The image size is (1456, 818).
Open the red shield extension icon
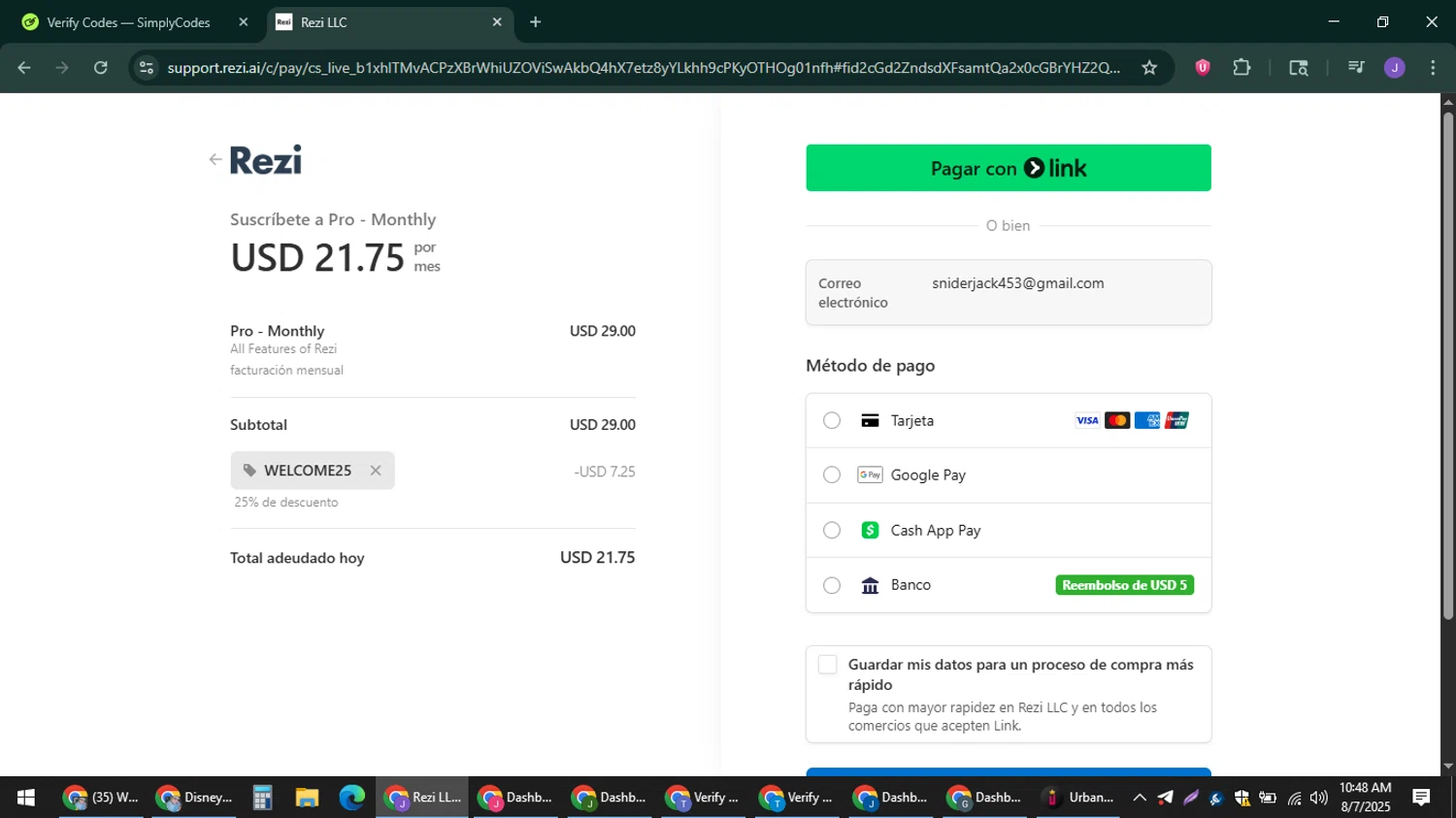[1203, 68]
